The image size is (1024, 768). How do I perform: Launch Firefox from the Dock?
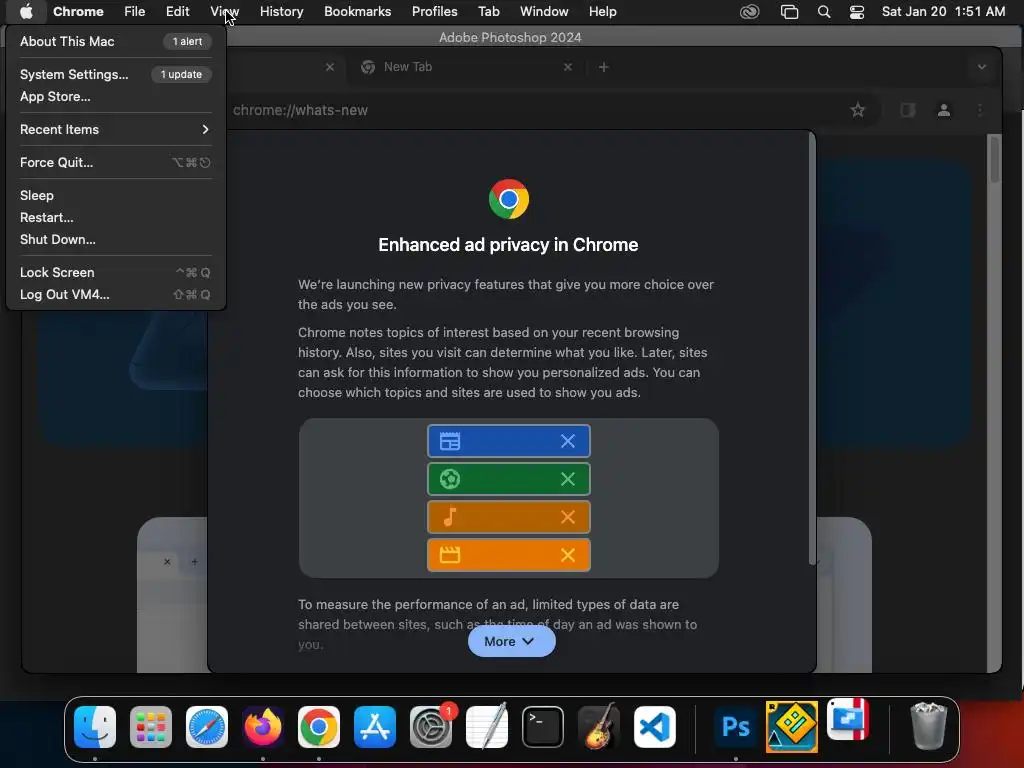(263, 726)
